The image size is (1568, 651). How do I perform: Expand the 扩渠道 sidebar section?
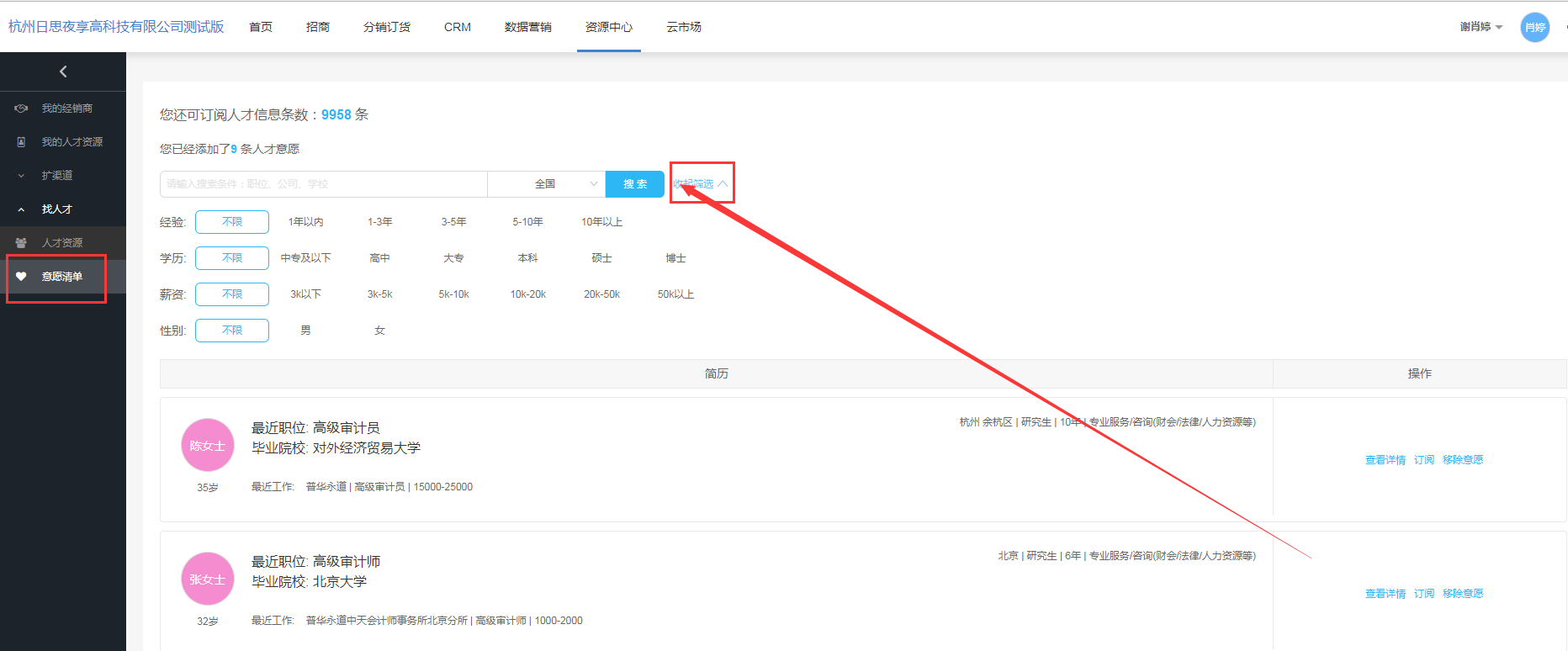click(57, 176)
